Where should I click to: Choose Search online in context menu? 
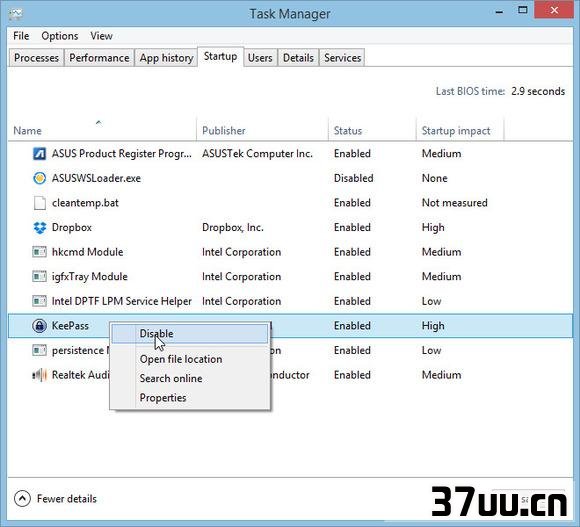(x=190, y=378)
